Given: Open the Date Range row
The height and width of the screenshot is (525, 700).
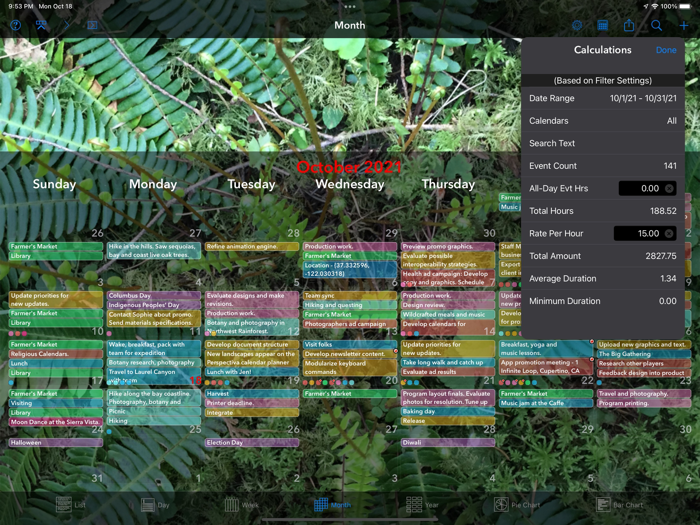Looking at the screenshot, I should click(x=603, y=98).
